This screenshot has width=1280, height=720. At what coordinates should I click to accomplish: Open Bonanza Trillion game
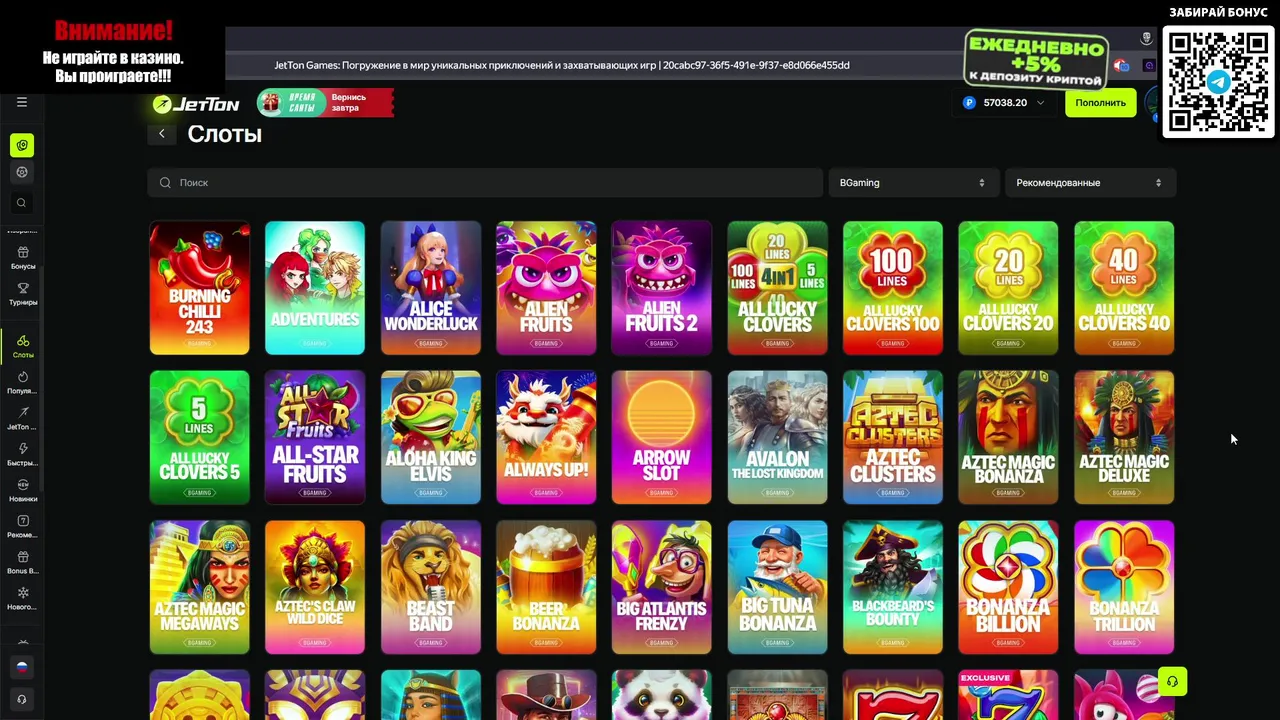coord(1124,587)
